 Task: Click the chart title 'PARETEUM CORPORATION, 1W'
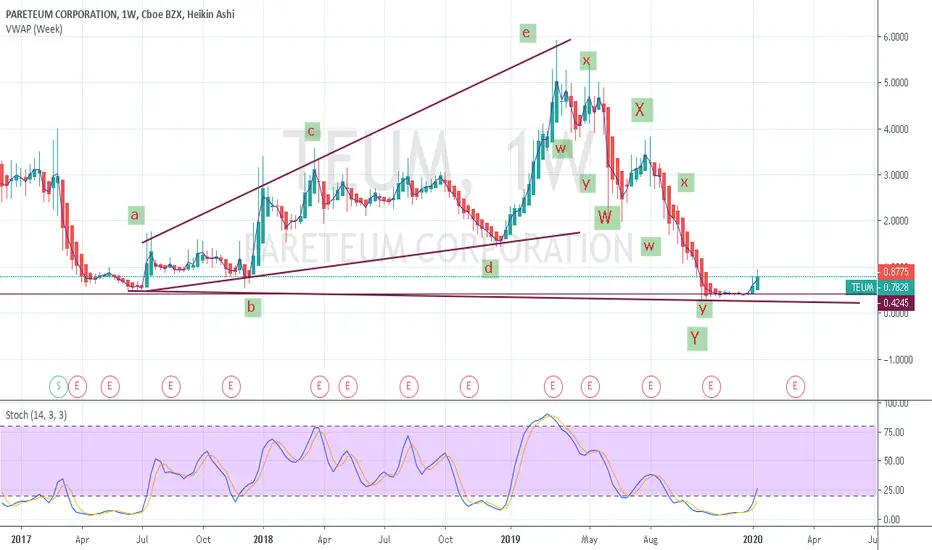click(71, 14)
